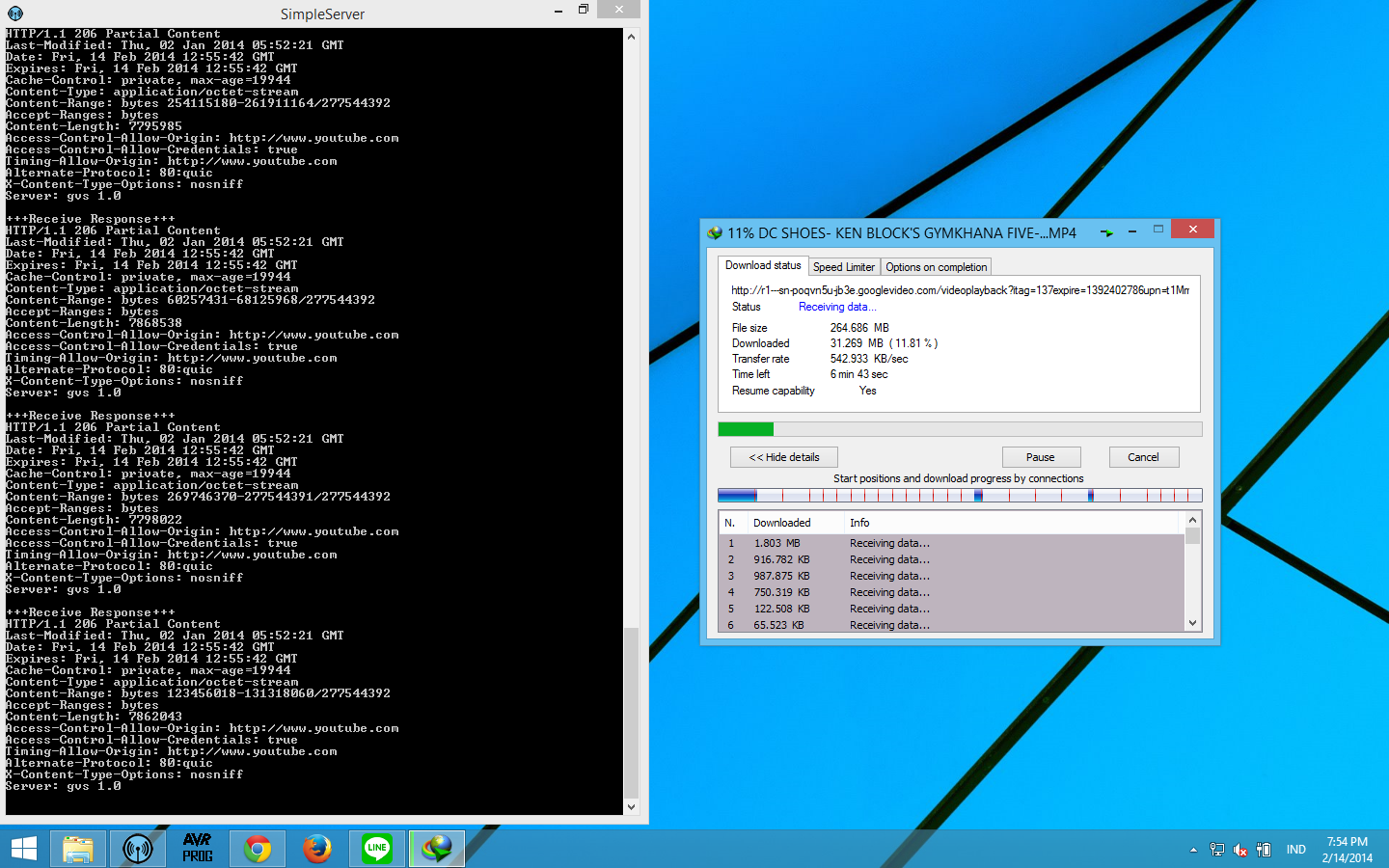Click Content-Range line with bytes 60257431-68125968
The image size is (1389, 868).
[190, 300]
